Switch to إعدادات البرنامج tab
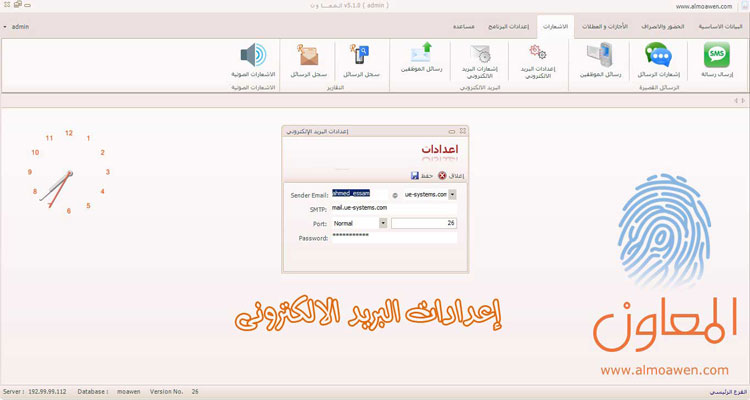The height and width of the screenshot is (400, 750). pos(508,26)
